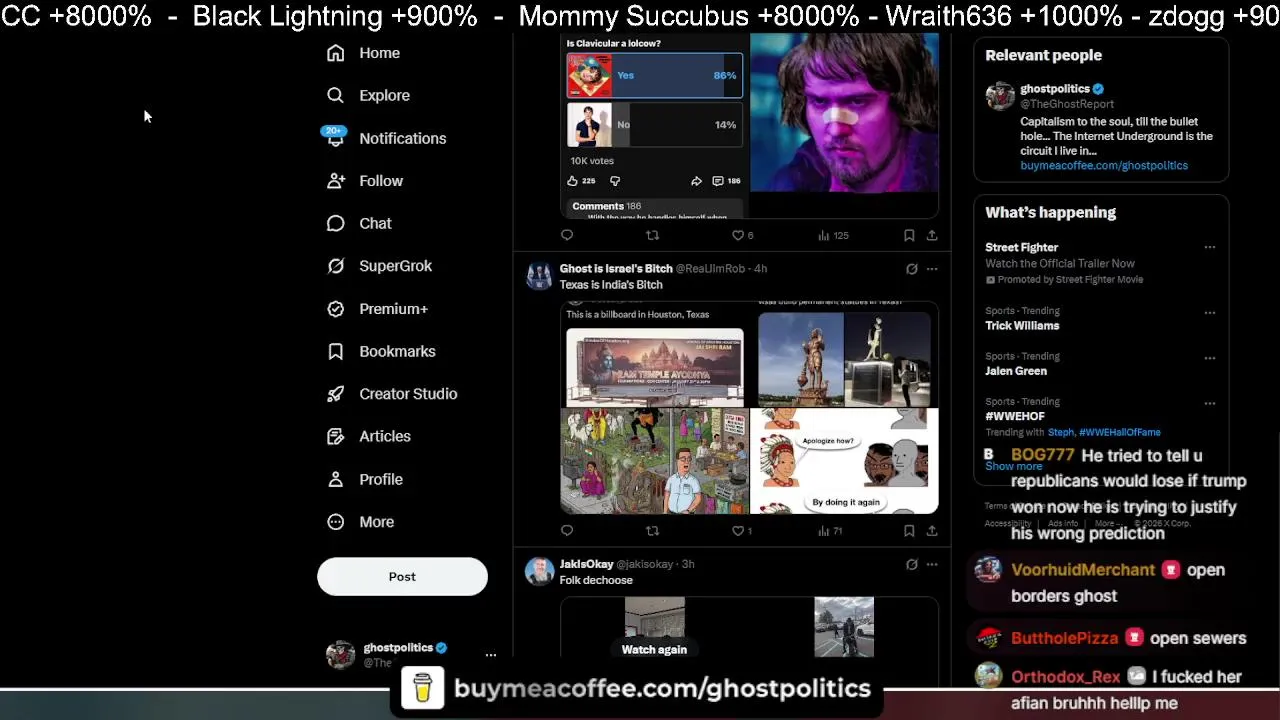Click the ghostpolitics account avatar at bottom
The width and height of the screenshot is (1280, 720).
pos(340,654)
